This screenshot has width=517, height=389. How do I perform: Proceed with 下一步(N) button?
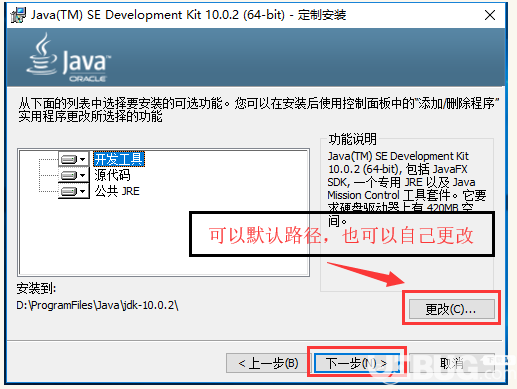pos(357,363)
